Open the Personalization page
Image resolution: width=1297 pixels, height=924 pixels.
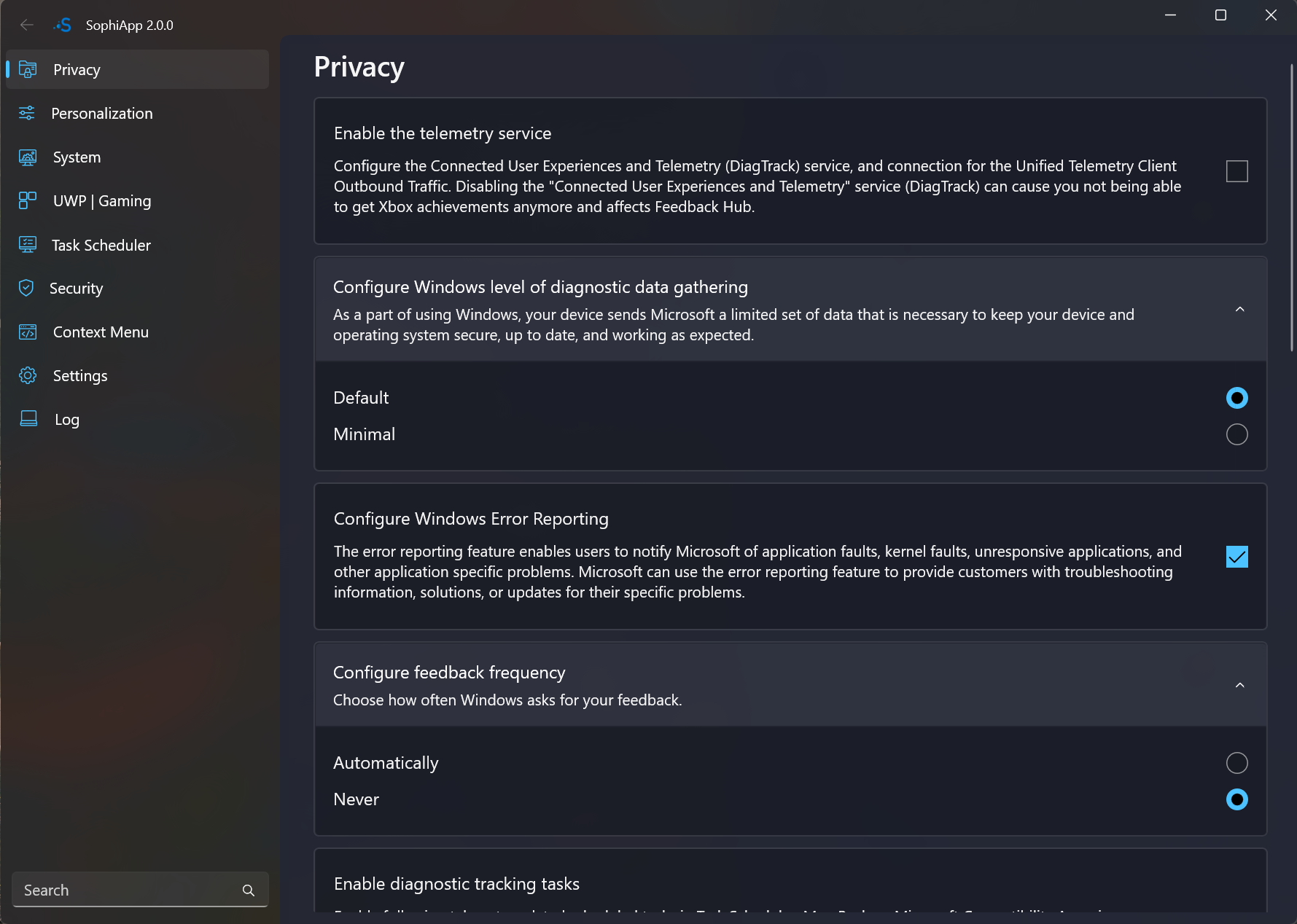point(102,113)
